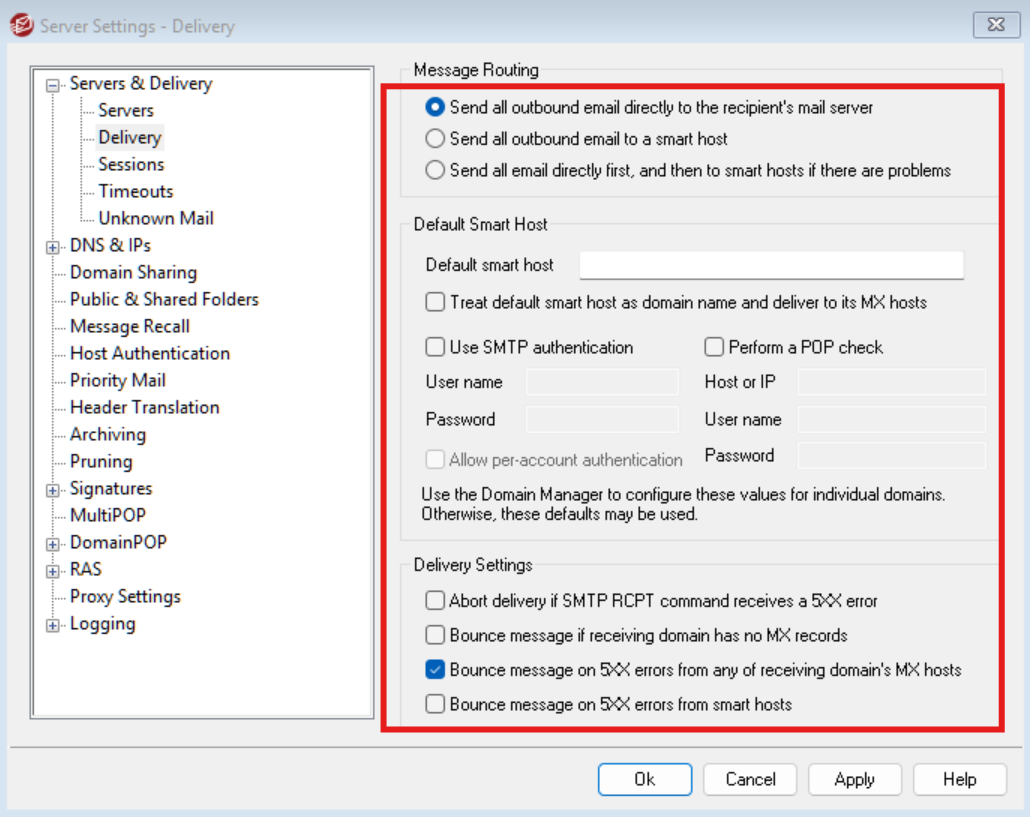Open Public & Shared Folders settings
The height and width of the screenshot is (817, 1030).
tap(164, 299)
